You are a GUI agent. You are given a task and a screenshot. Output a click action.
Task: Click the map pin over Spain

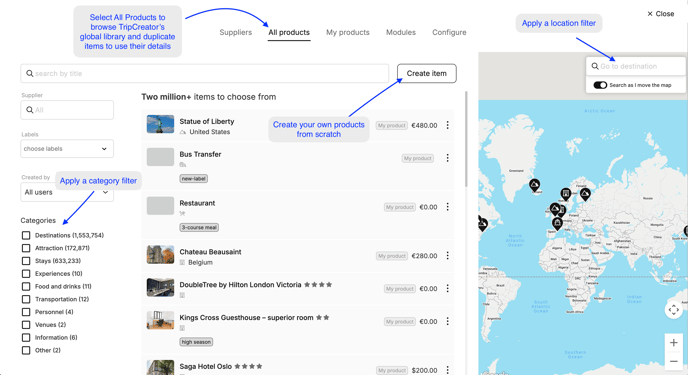tap(557, 224)
